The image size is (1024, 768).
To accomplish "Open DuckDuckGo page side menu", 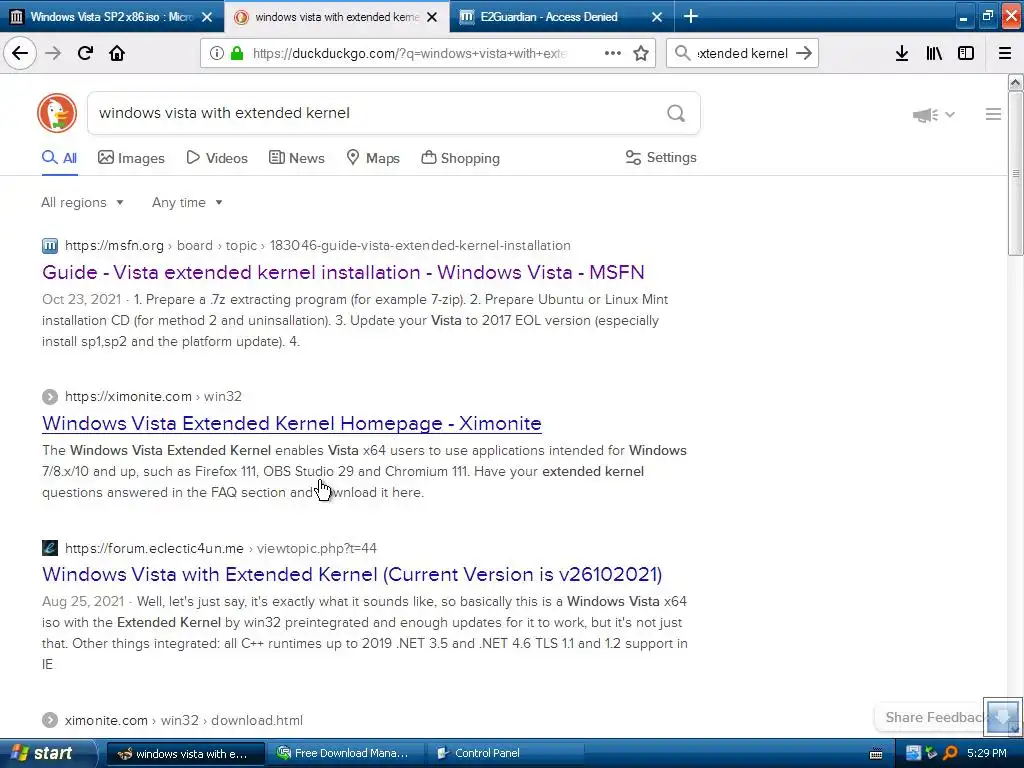I will tap(993, 114).
